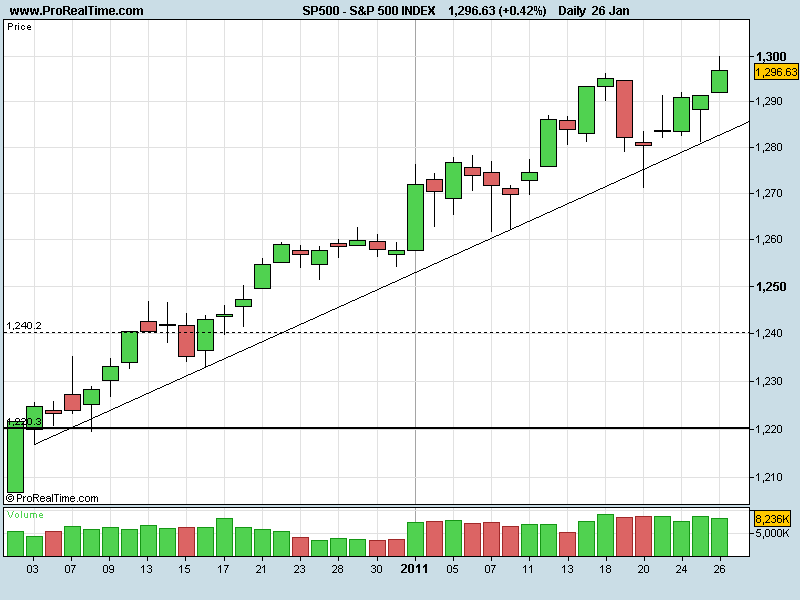The width and height of the screenshot is (800, 600).
Task: Click the 1,280 price axis label
Action: (x=769, y=147)
